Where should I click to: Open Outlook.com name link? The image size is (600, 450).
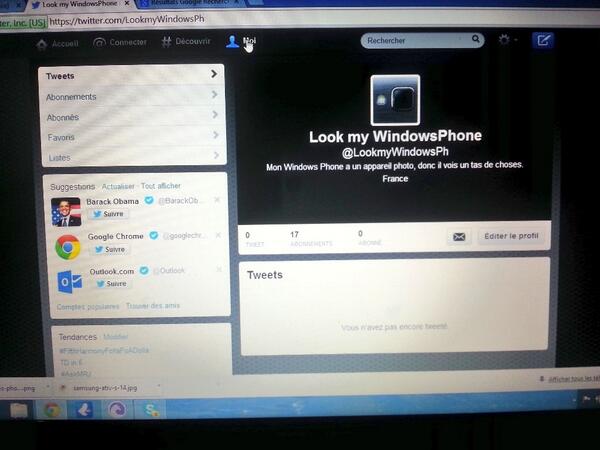coord(112,271)
